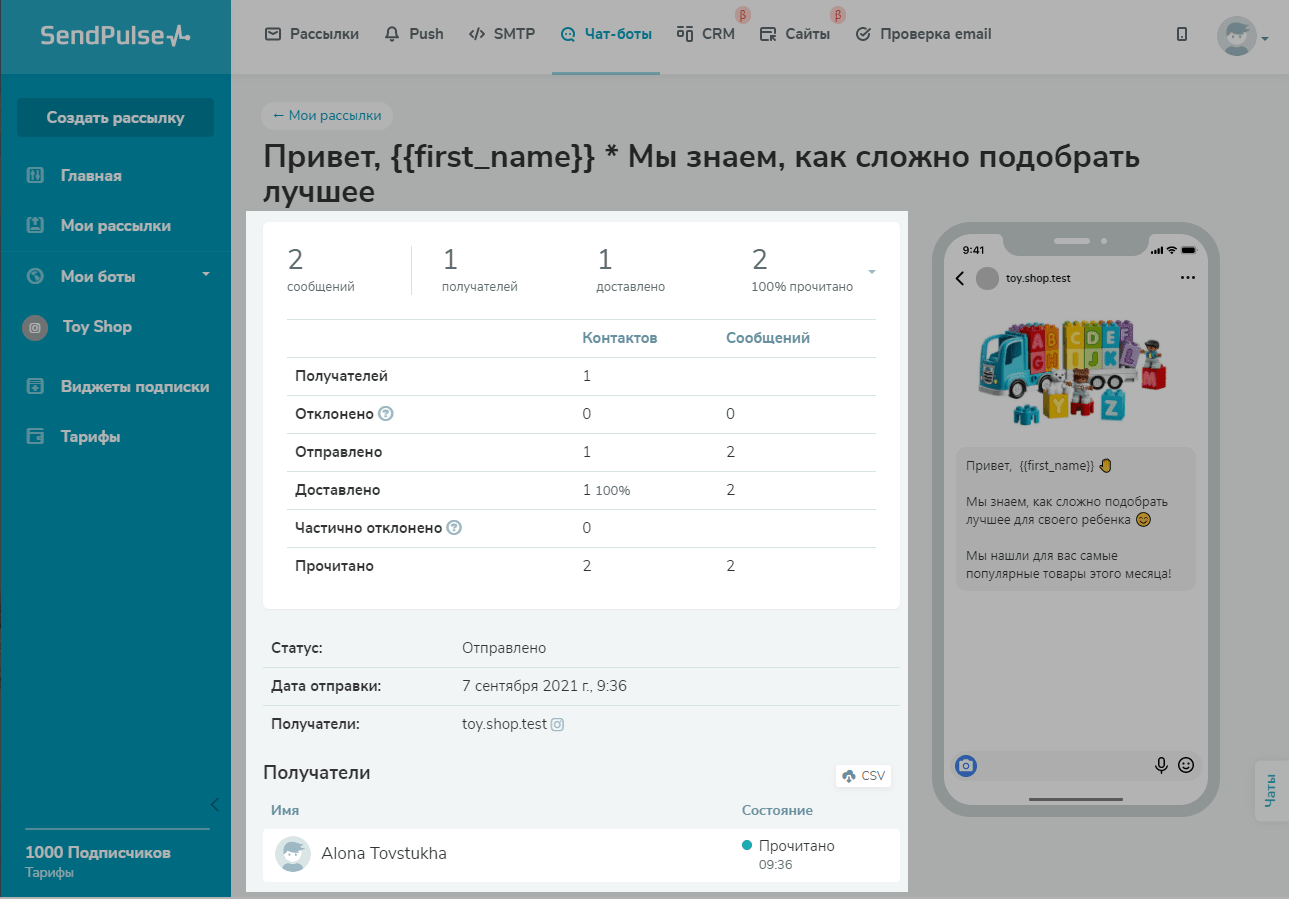Go back via Мои рассылки link
This screenshot has height=899, width=1289.
point(327,116)
